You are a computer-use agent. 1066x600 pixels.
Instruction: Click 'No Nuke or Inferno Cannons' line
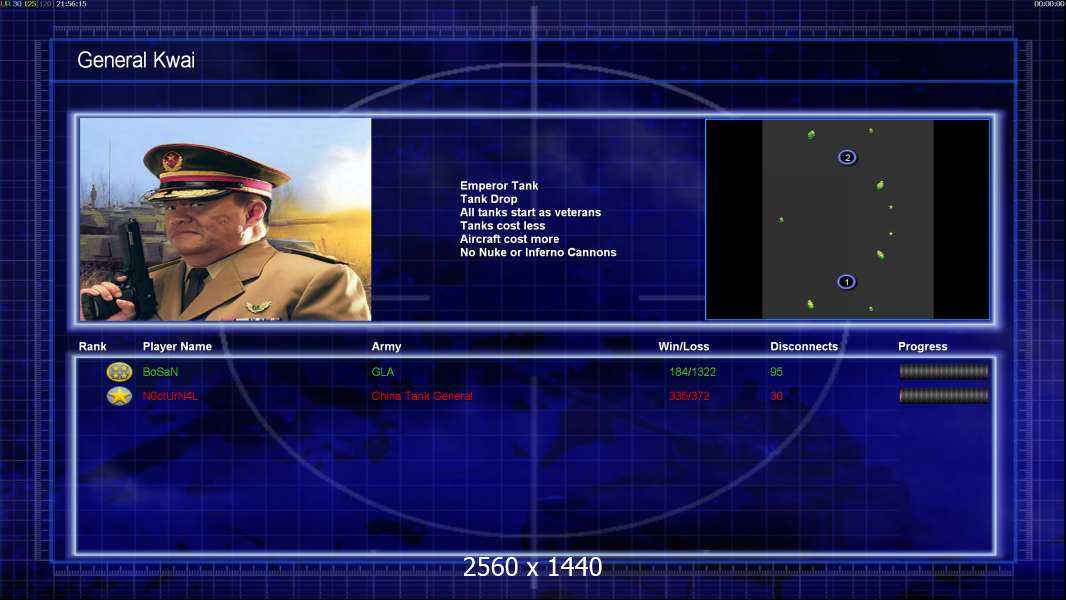pos(538,252)
